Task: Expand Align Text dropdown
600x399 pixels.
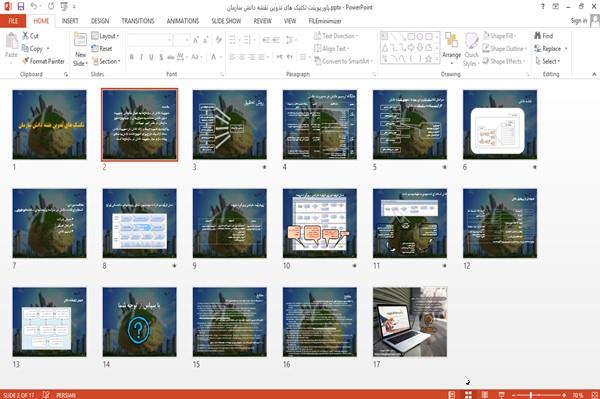Action: (331, 49)
